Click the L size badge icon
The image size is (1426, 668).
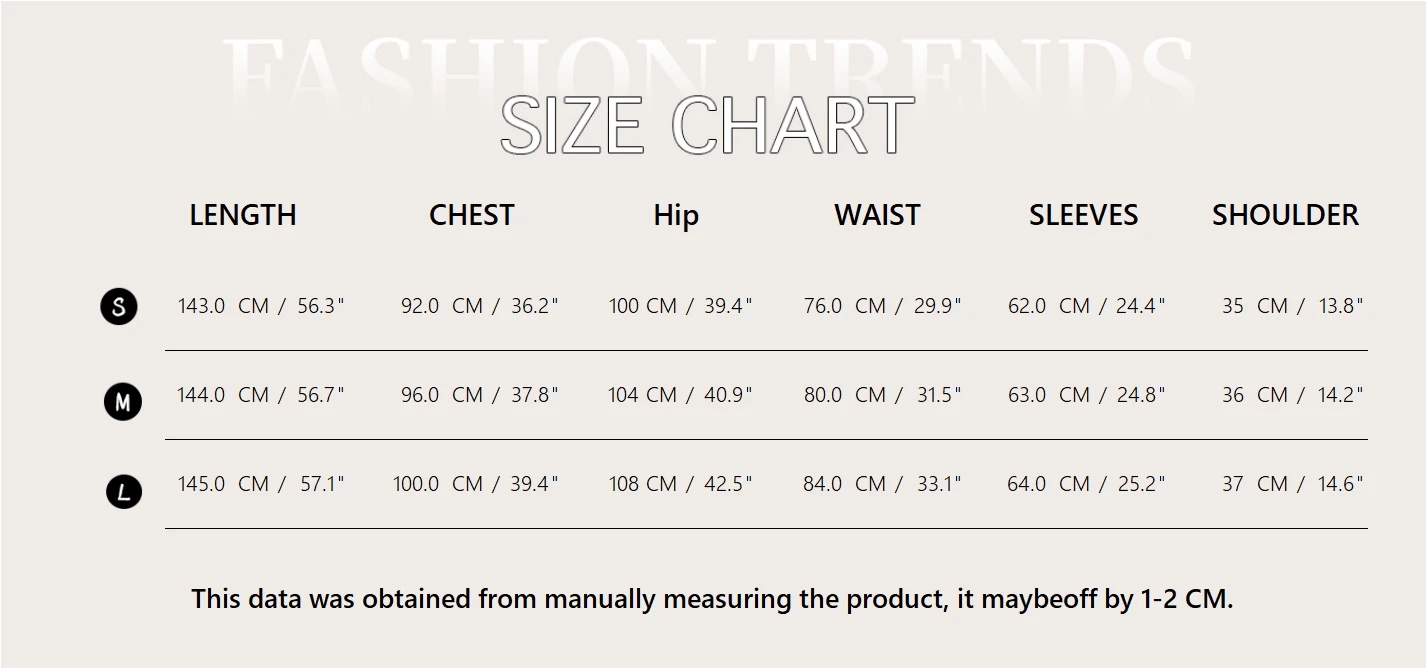(x=124, y=491)
